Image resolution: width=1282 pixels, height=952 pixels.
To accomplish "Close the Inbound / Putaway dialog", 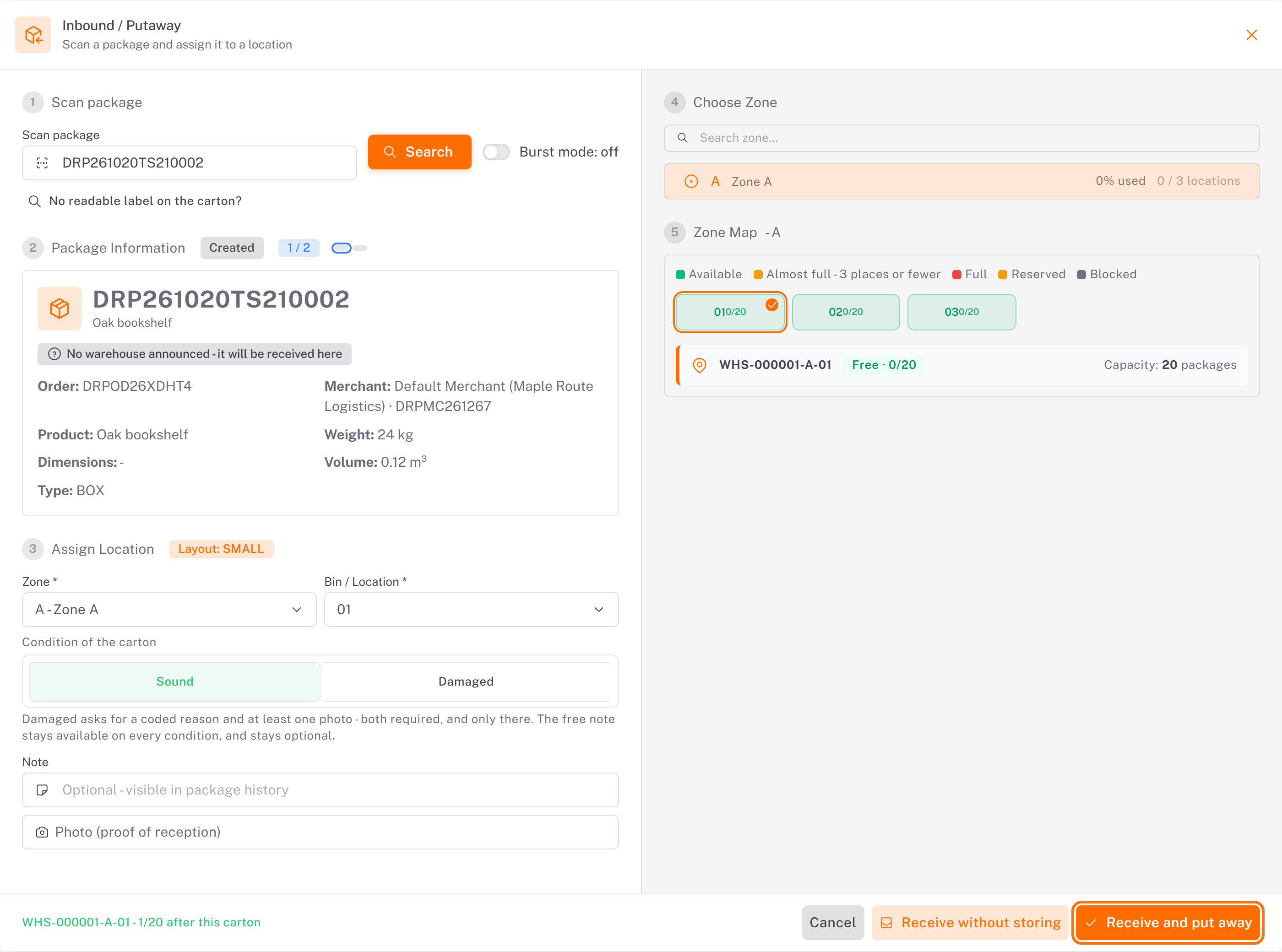I will tap(1251, 35).
